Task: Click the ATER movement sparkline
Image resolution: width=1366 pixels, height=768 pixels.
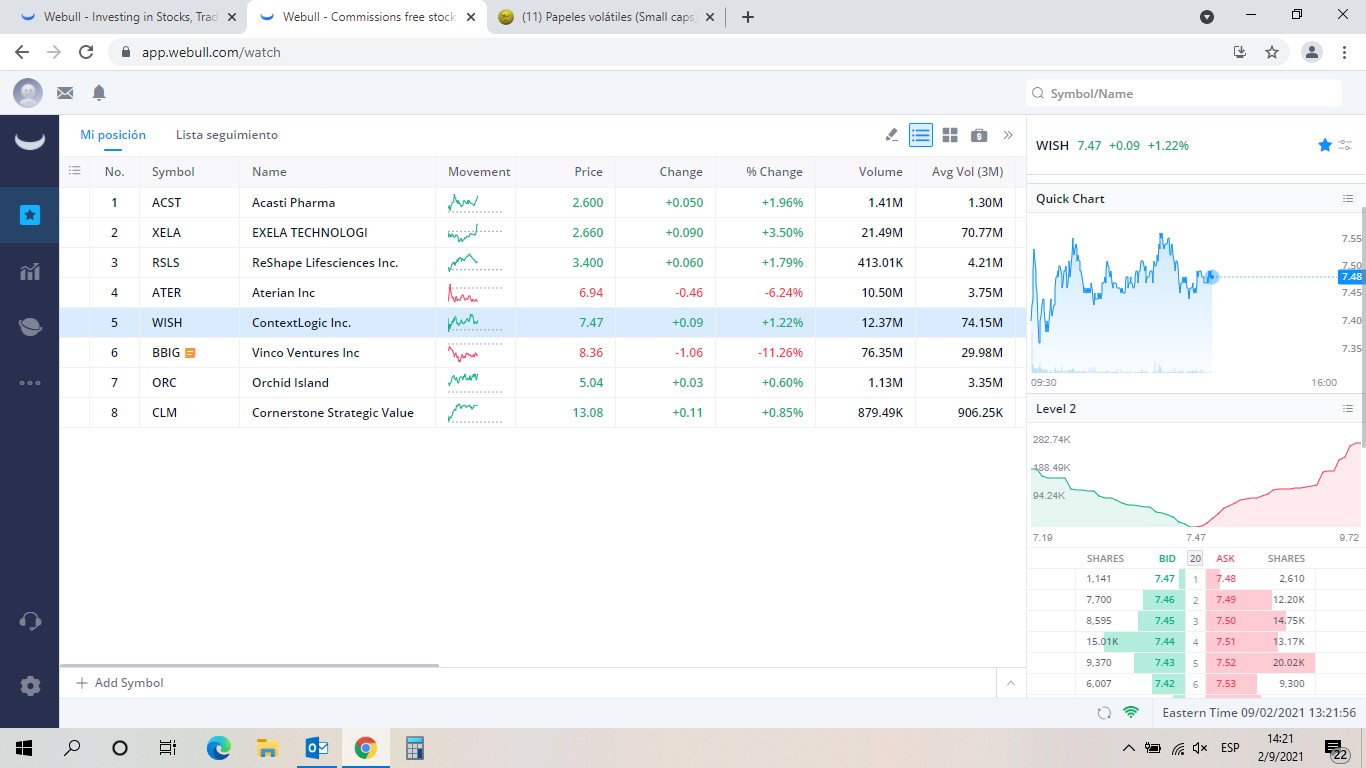Action: [475, 293]
